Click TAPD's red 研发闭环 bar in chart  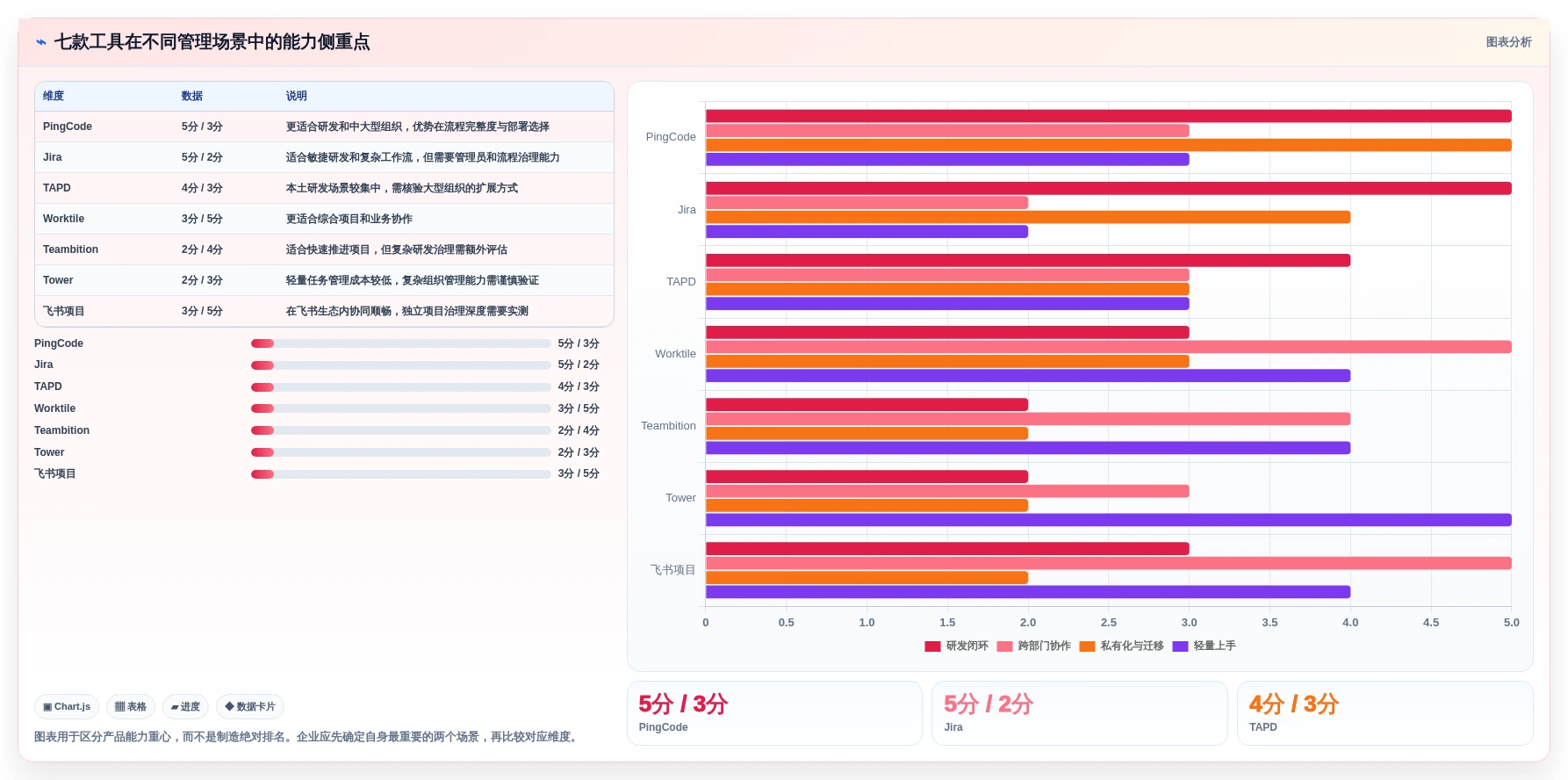pos(1028,260)
